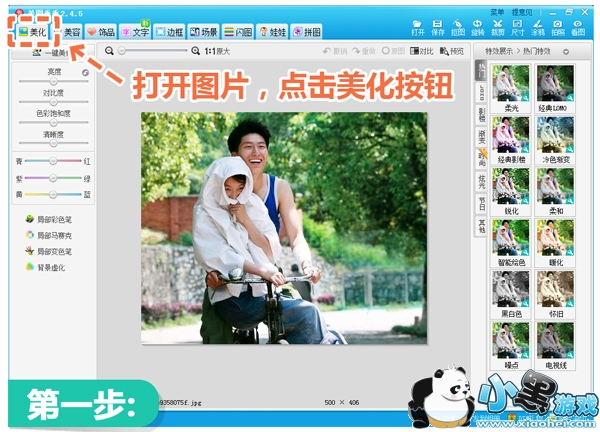Image resolution: width=600 pixels, height=432 pixels.
Task: Switch to the 美化 tab
Action: [32, 32]
